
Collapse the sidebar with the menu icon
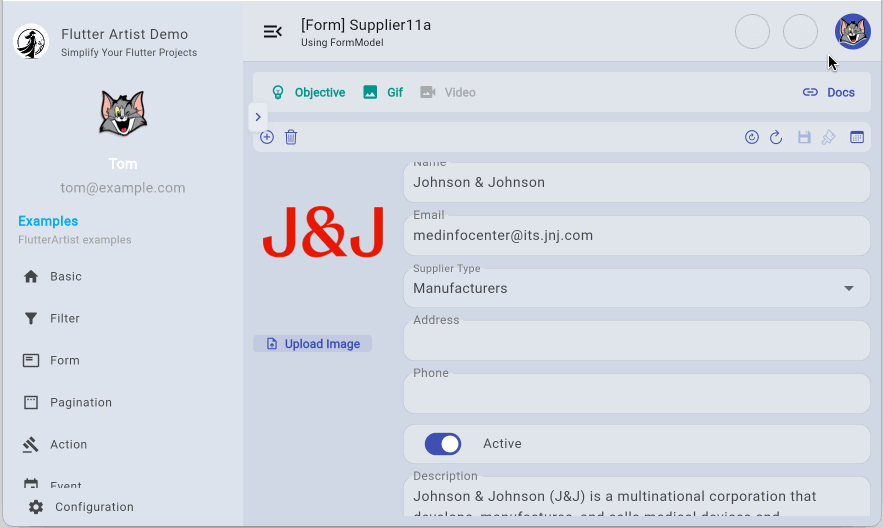[272, 32]
